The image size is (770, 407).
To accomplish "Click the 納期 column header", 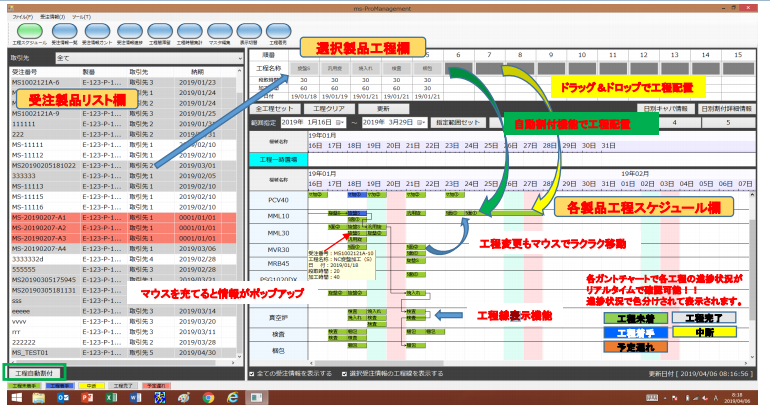I will click(197, 72).
